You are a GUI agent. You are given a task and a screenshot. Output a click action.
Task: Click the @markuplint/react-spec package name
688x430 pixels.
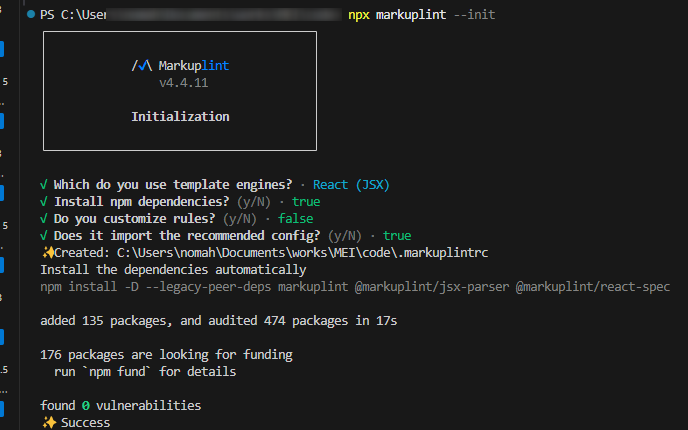pos(593,287)
